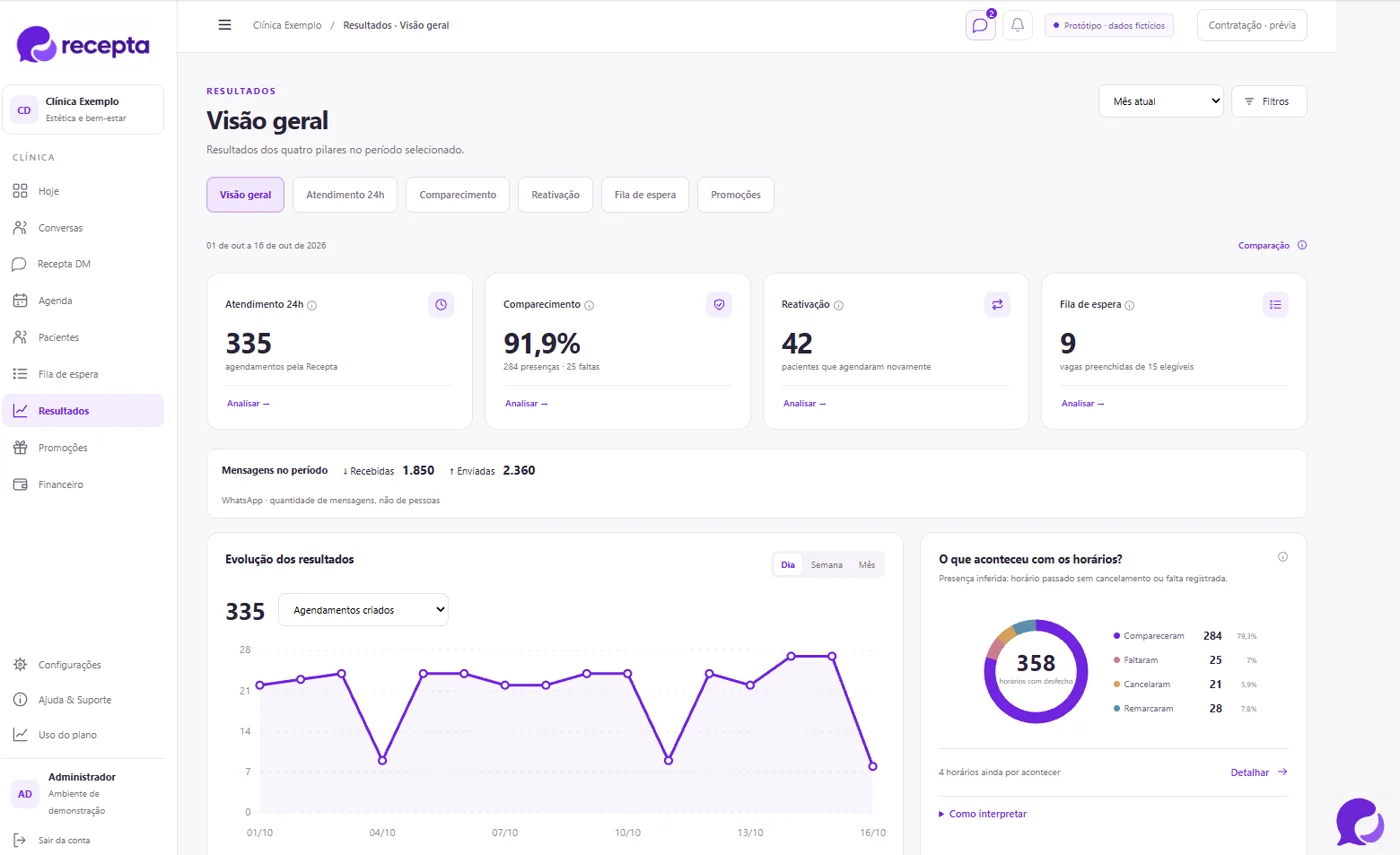Screen dimensions: 1400x855
Task: Click the shield icon on Comparecimento card
Action: click(x=719, y=304)
